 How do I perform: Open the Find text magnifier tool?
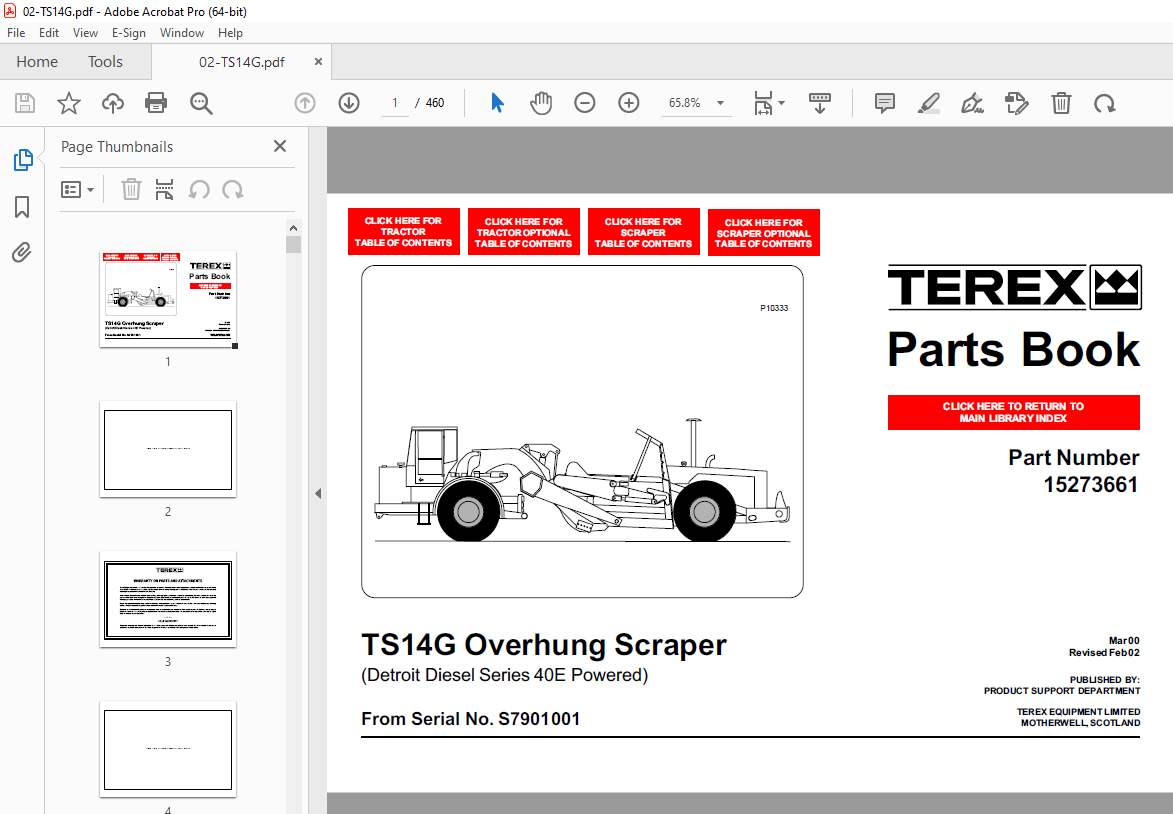(x=200, y=103)
